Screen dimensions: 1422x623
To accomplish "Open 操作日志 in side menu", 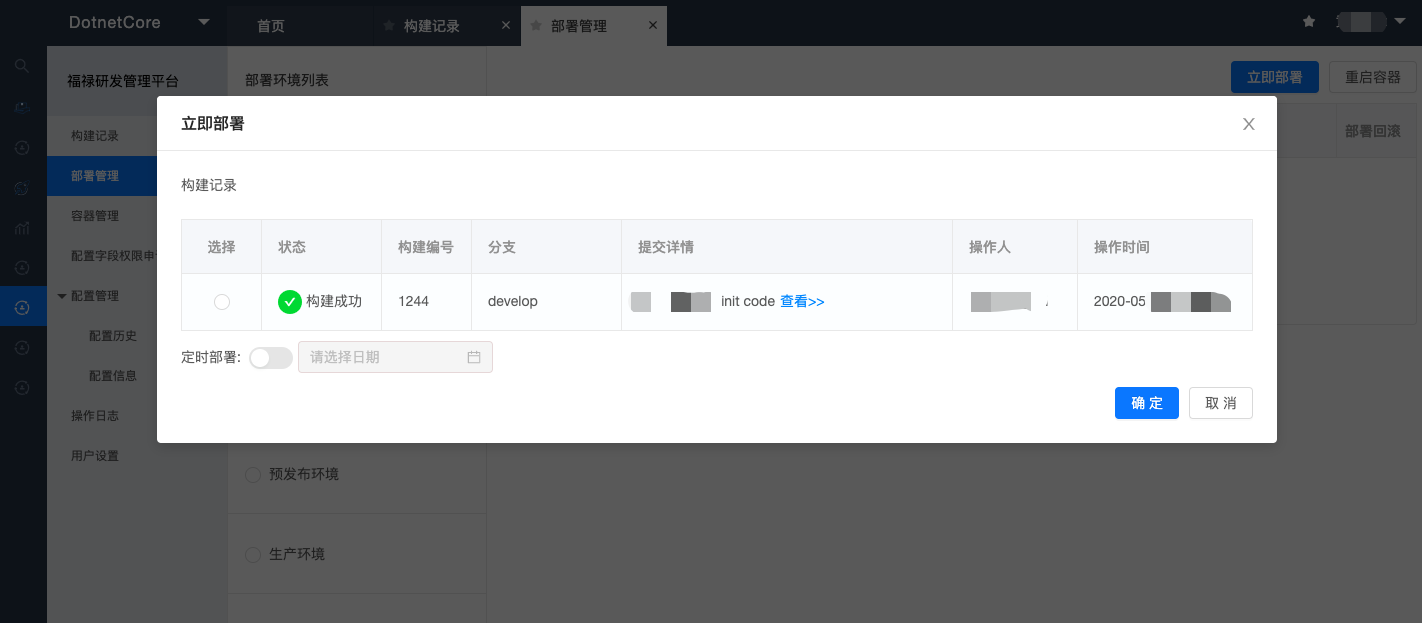I will pos(95,416).
